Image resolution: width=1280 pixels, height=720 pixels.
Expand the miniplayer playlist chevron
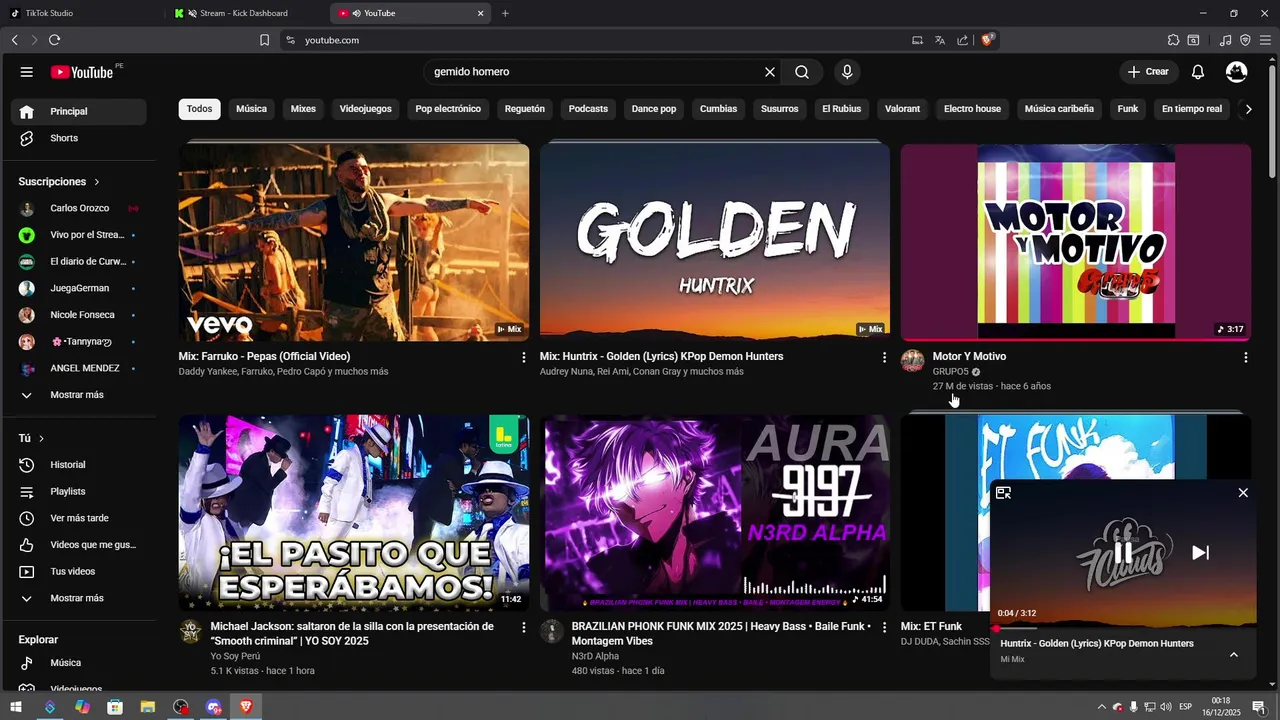[x=1233, y=654]
